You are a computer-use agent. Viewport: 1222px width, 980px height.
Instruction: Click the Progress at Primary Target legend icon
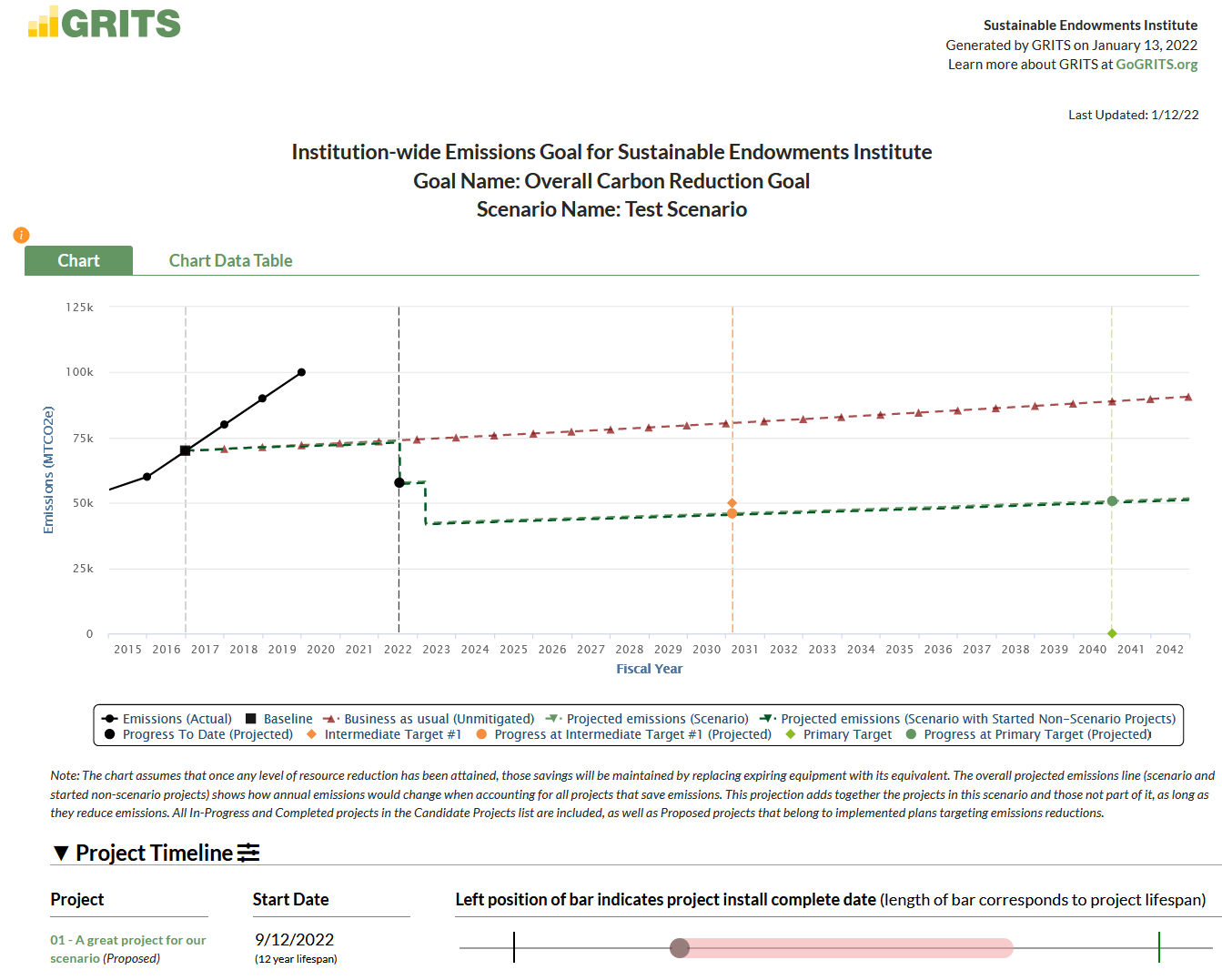coord(911,734)
